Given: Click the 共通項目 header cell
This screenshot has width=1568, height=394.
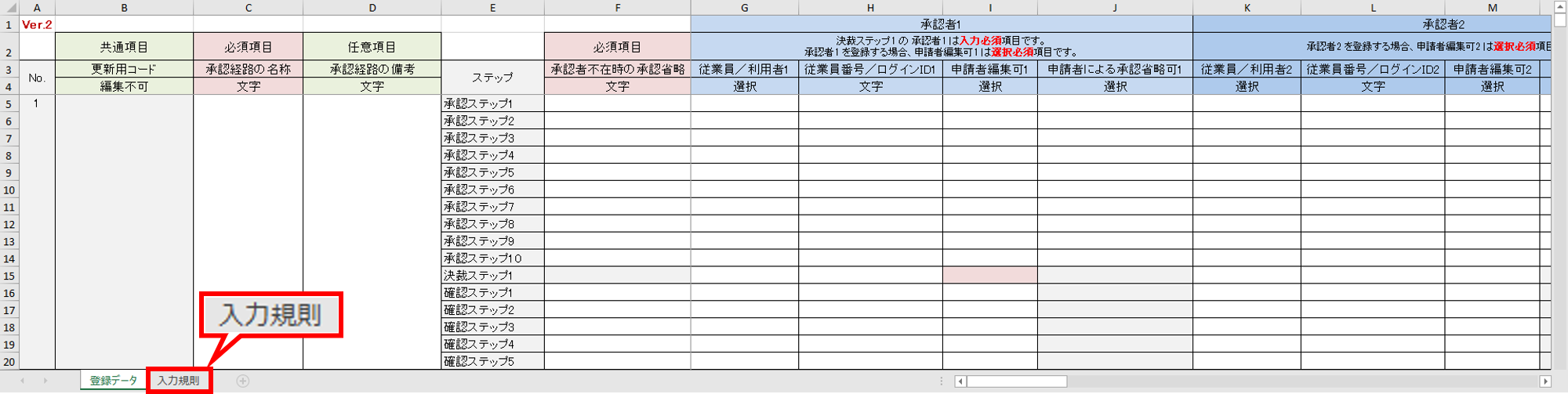Looking at the screenshot, I should tap(124, 46).
